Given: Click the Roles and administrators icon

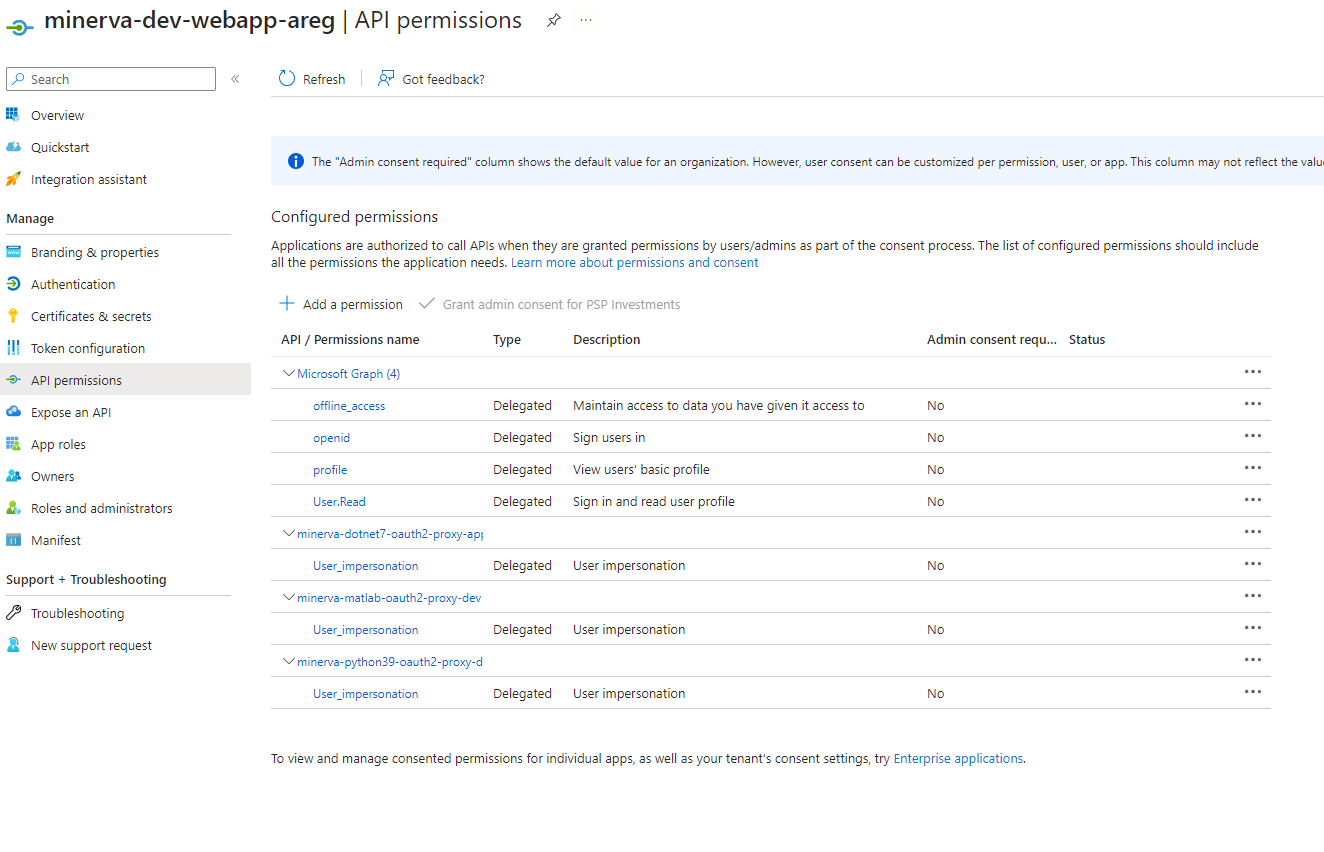Looking at the screenshot, I should [13, 508].
